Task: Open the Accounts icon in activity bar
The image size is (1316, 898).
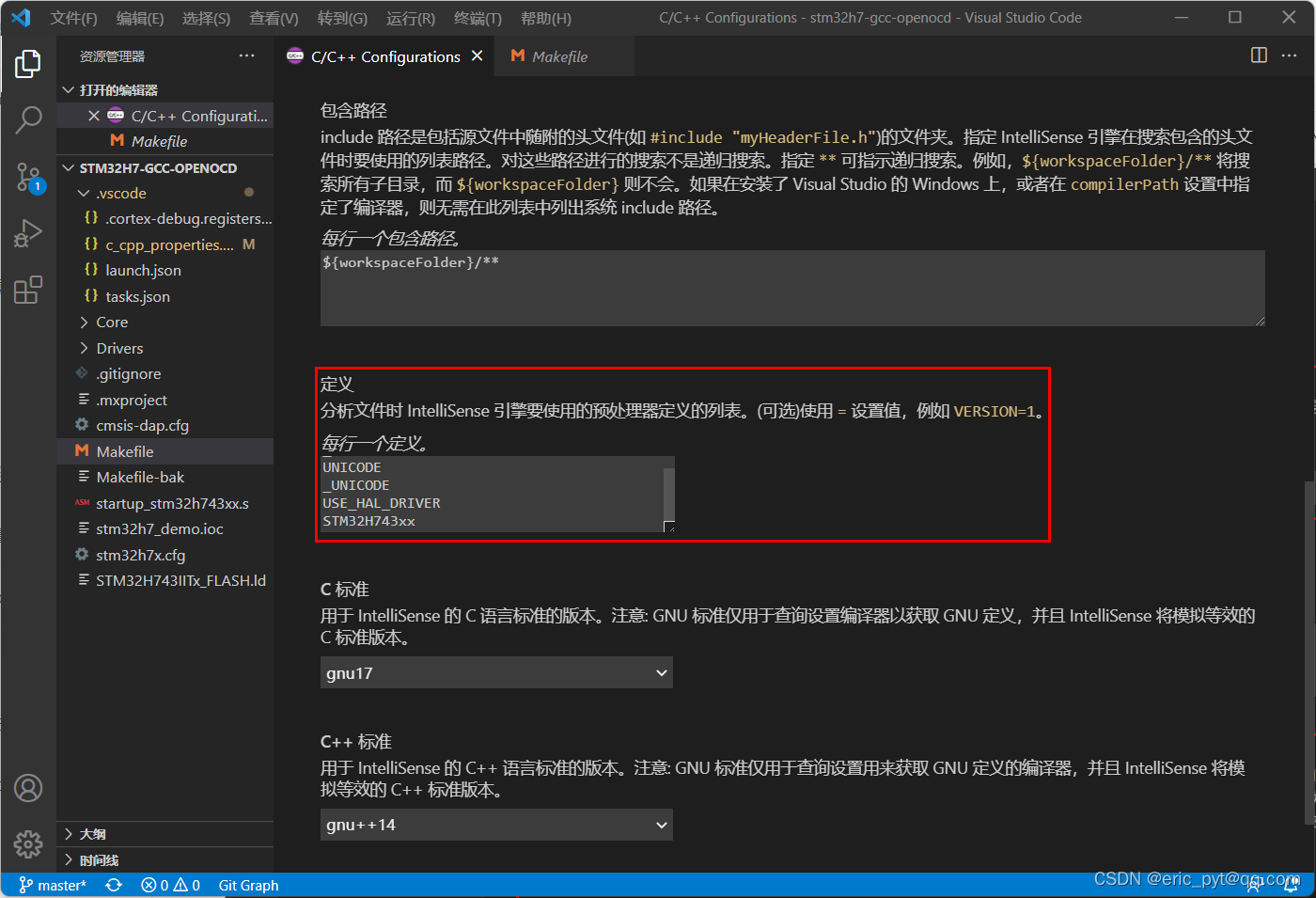Action: coord(28,788)
